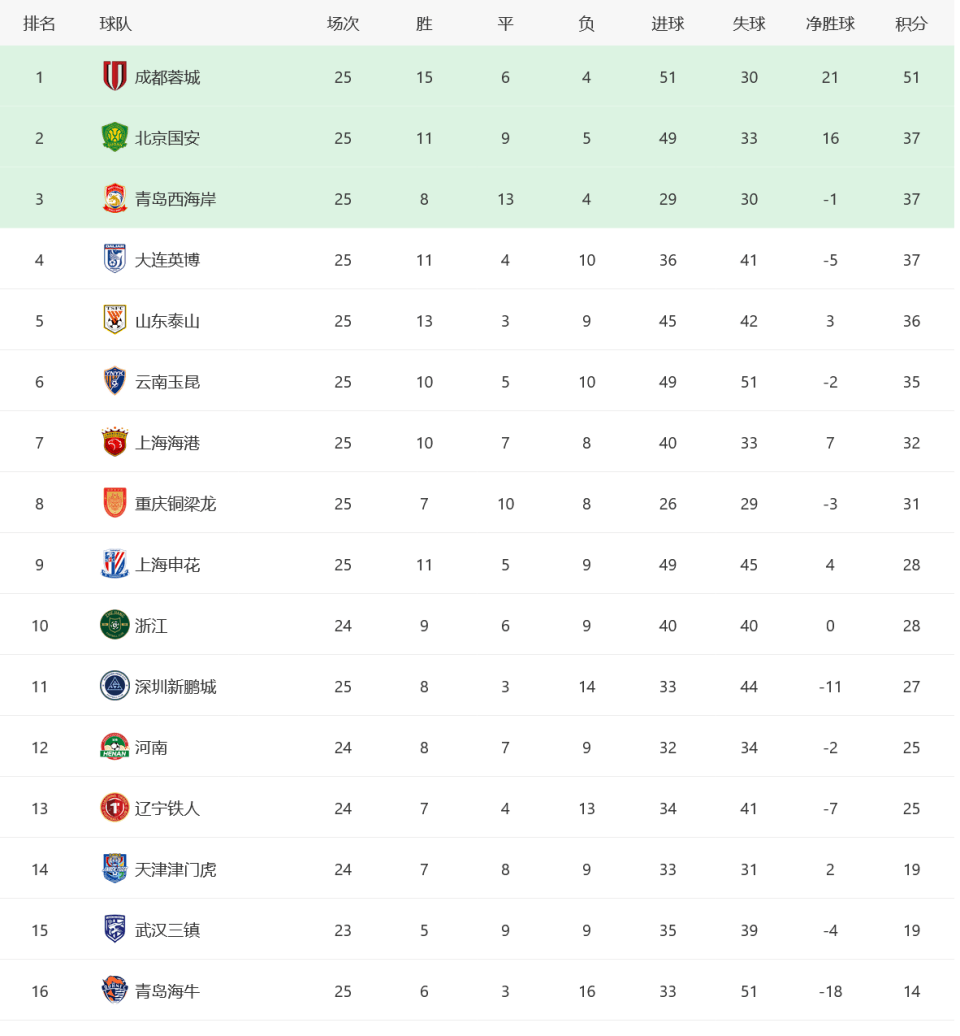Click the 山东泰山 team logo
Viewport: 960px width, 1036px height.
coord(115,320)
